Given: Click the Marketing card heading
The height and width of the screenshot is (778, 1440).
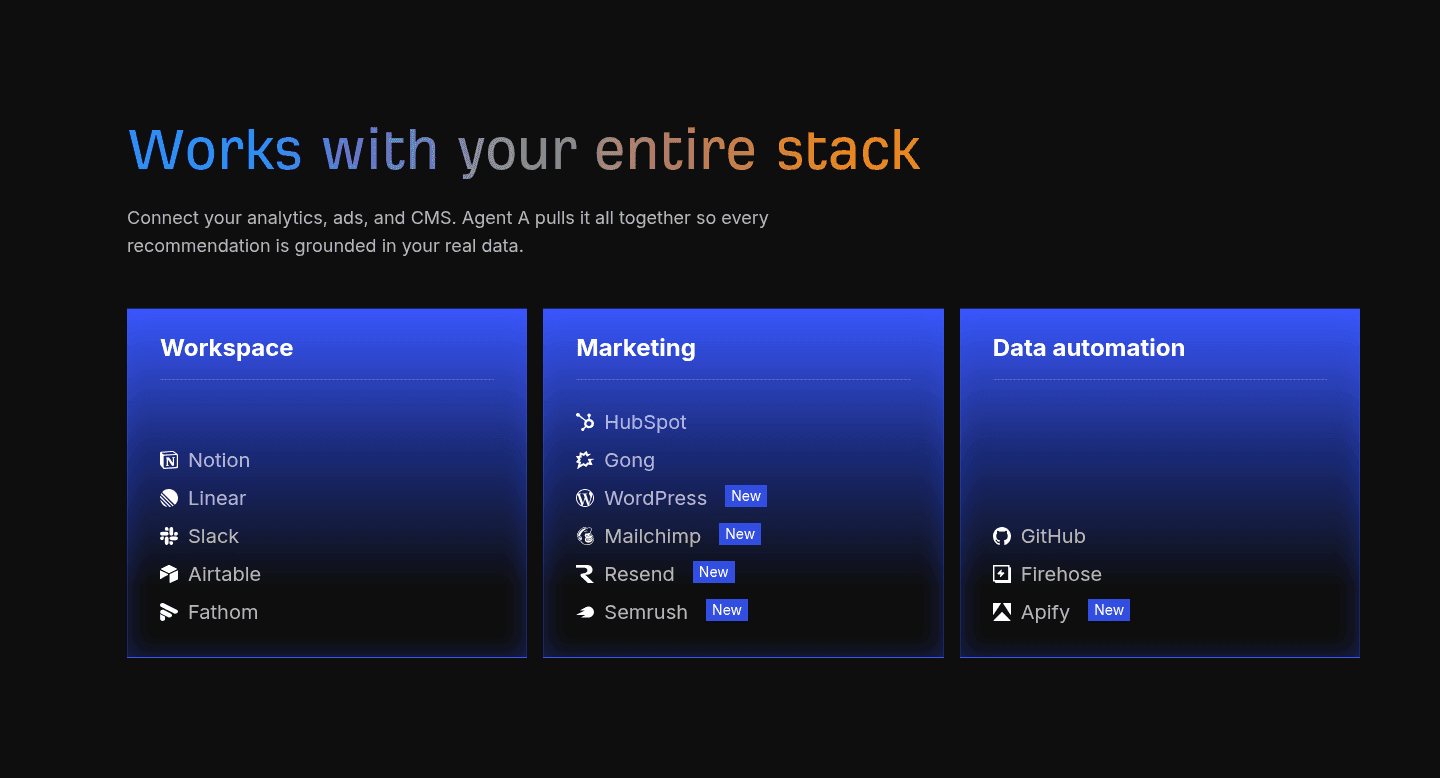Looking at the screenshot, I should coord(636,348).
